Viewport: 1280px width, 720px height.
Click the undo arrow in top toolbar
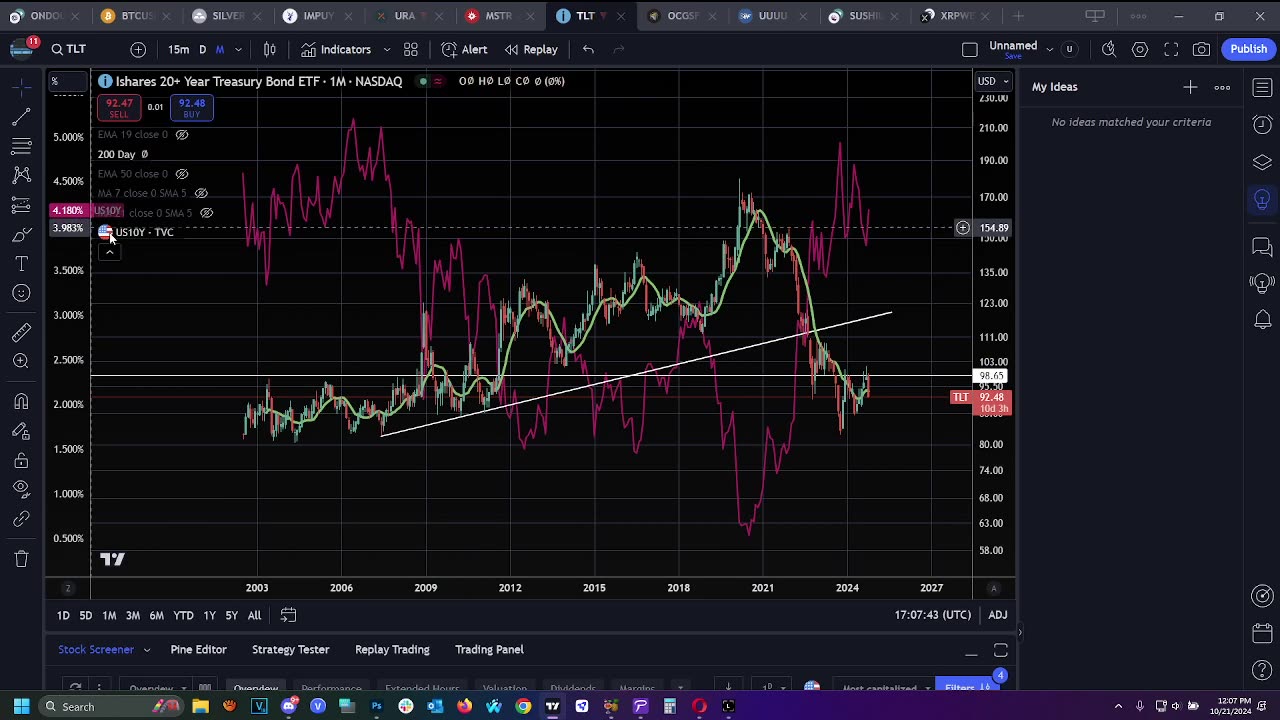588,49
